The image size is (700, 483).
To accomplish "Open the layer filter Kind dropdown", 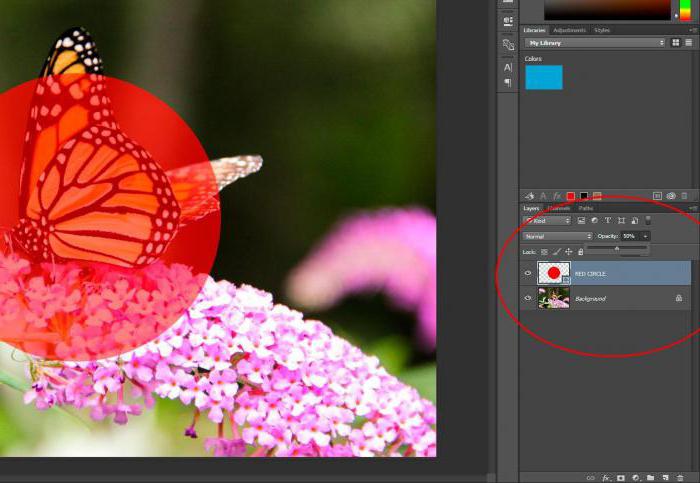I will click(547, 221).
